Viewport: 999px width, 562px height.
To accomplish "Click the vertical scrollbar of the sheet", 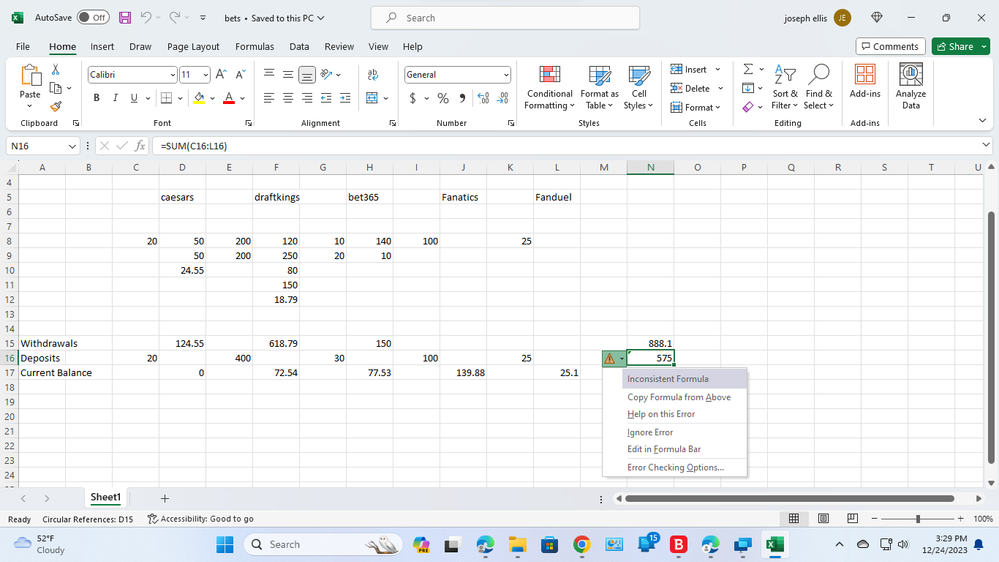I will tap(991, 338).
